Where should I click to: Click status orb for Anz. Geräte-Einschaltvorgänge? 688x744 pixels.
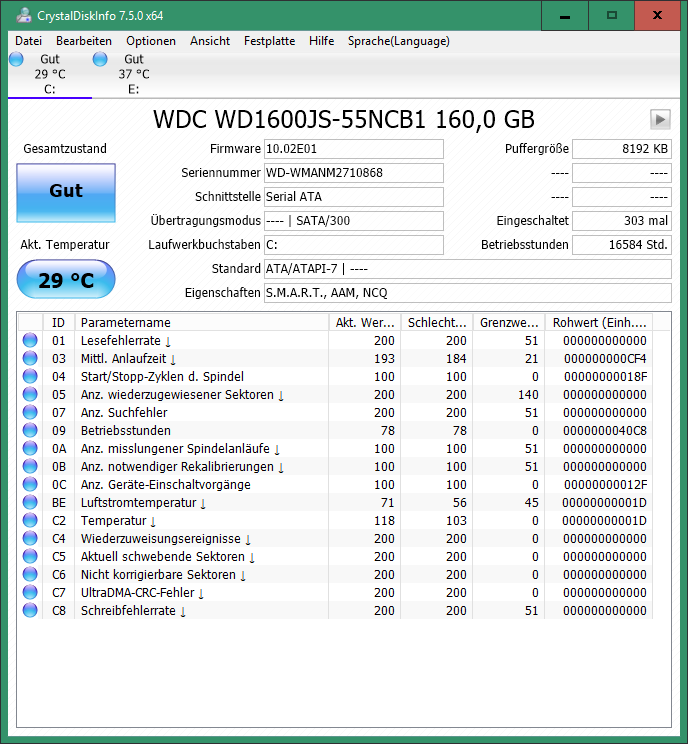30,484
